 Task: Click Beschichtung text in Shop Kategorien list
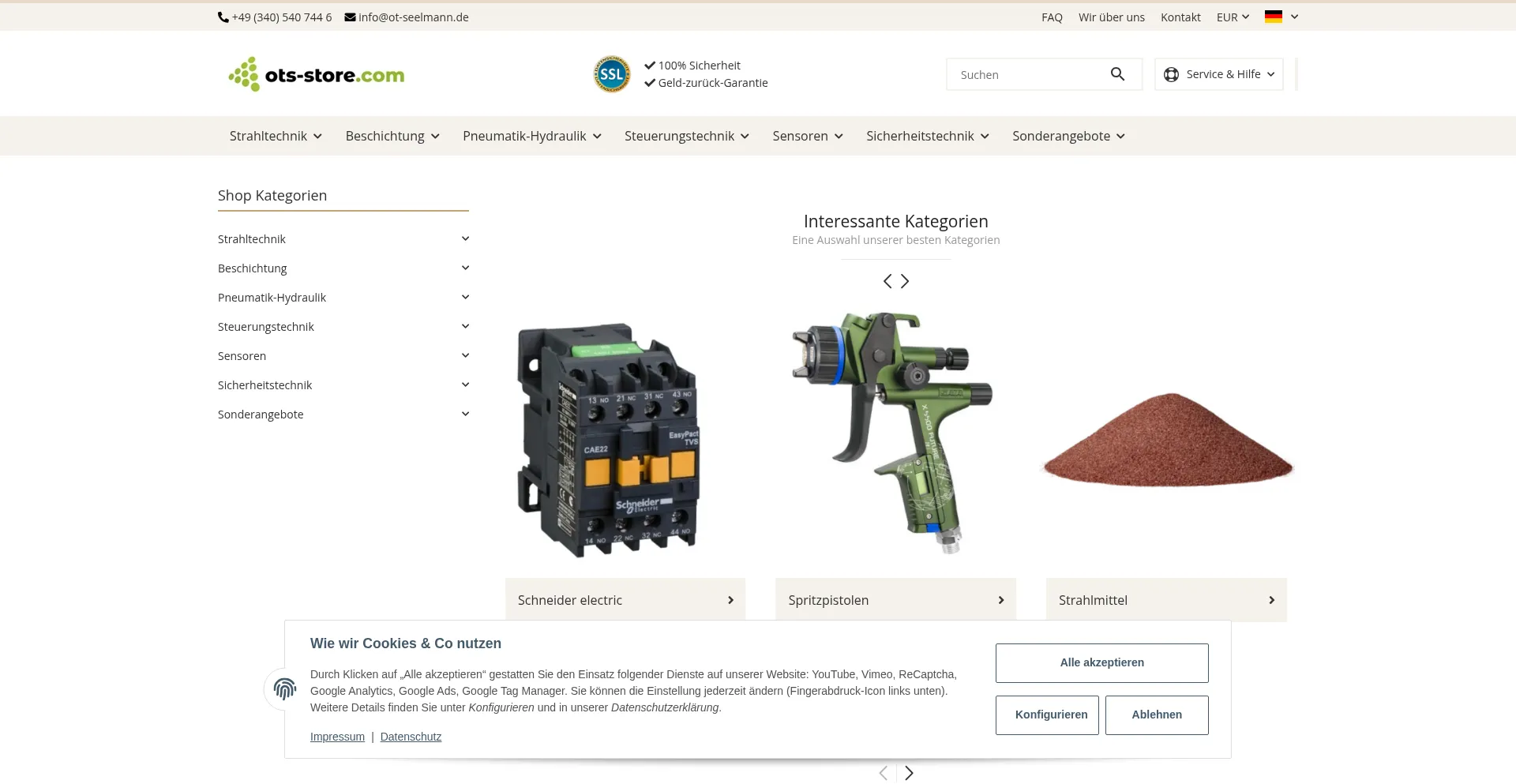click(253, 268)
